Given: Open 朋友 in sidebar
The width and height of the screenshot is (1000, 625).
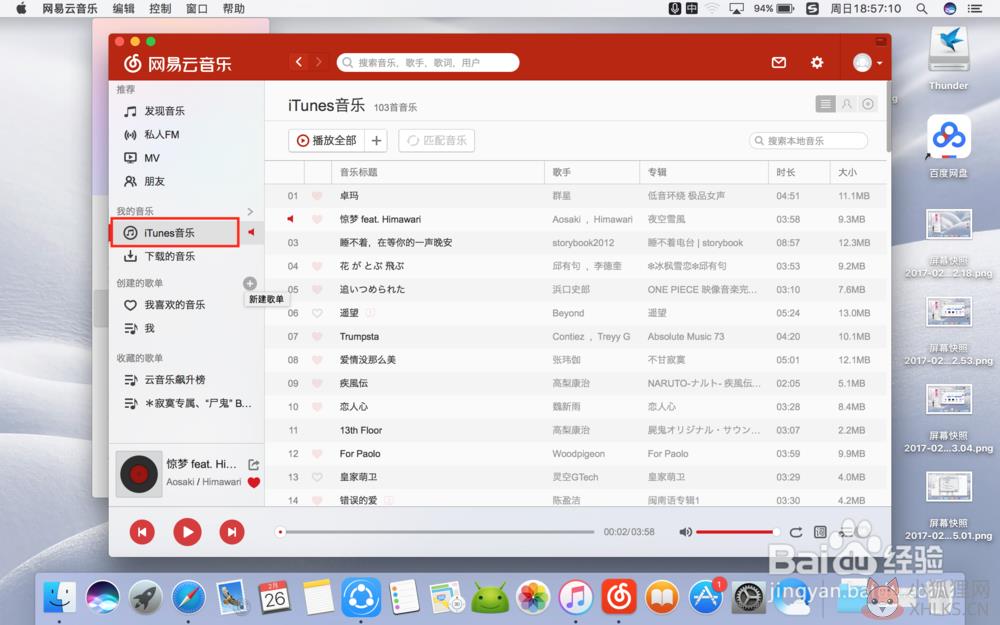Looking at the screenshot, I should tap(143, 181).
